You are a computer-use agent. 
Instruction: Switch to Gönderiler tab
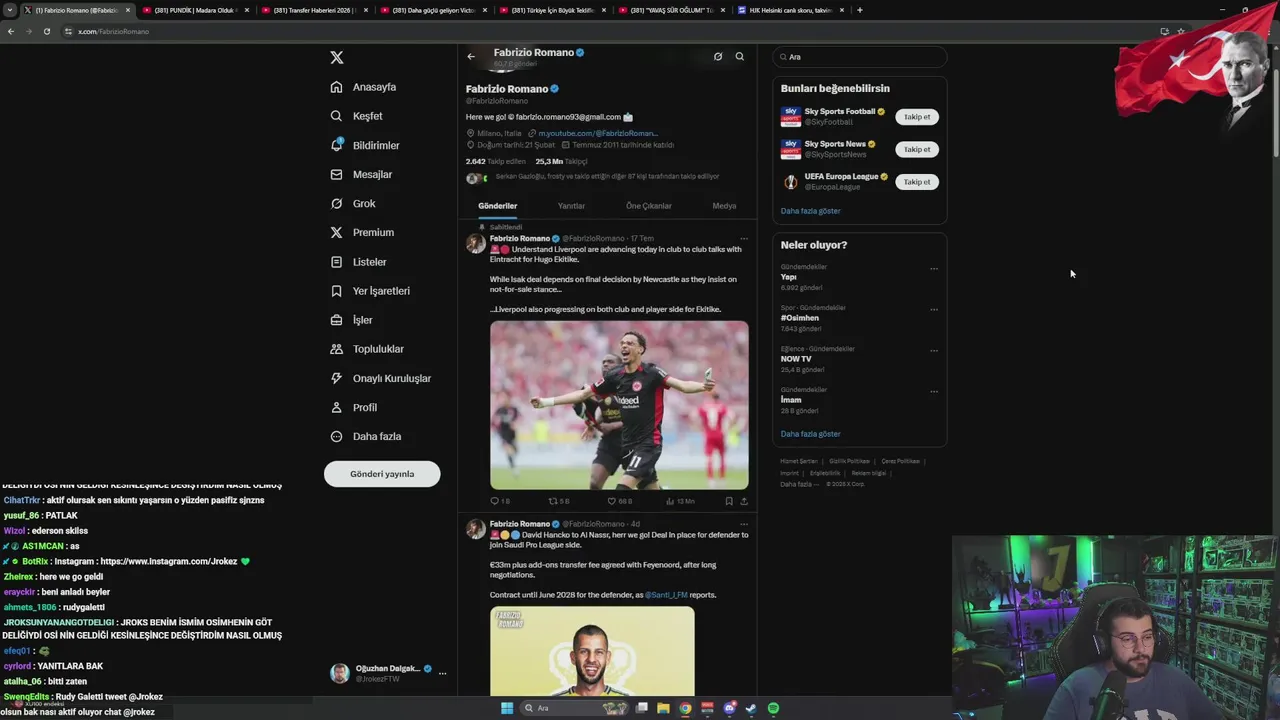click(x=497, y=206)
